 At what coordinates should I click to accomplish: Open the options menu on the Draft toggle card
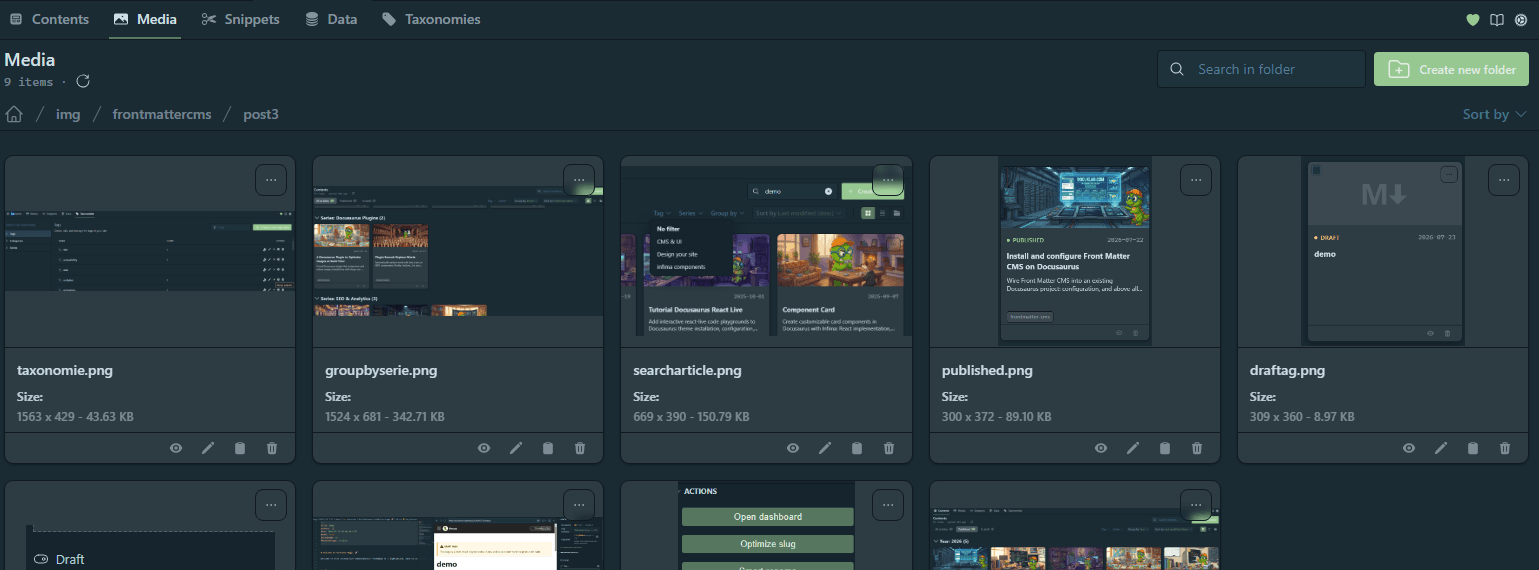tap(271, 505)
